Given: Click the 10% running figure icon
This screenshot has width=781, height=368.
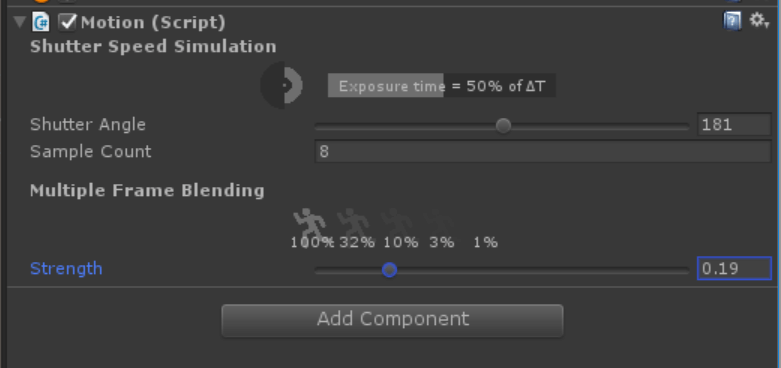Looking at the screenshot, I should (397, 223).
